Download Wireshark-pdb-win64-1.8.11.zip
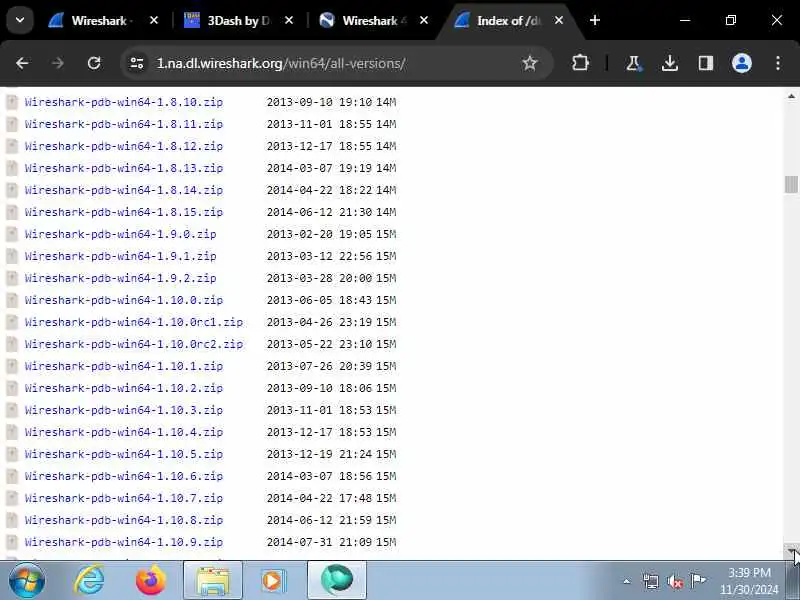Viewport: 800px width, 600px height. [x=124, y=124]
